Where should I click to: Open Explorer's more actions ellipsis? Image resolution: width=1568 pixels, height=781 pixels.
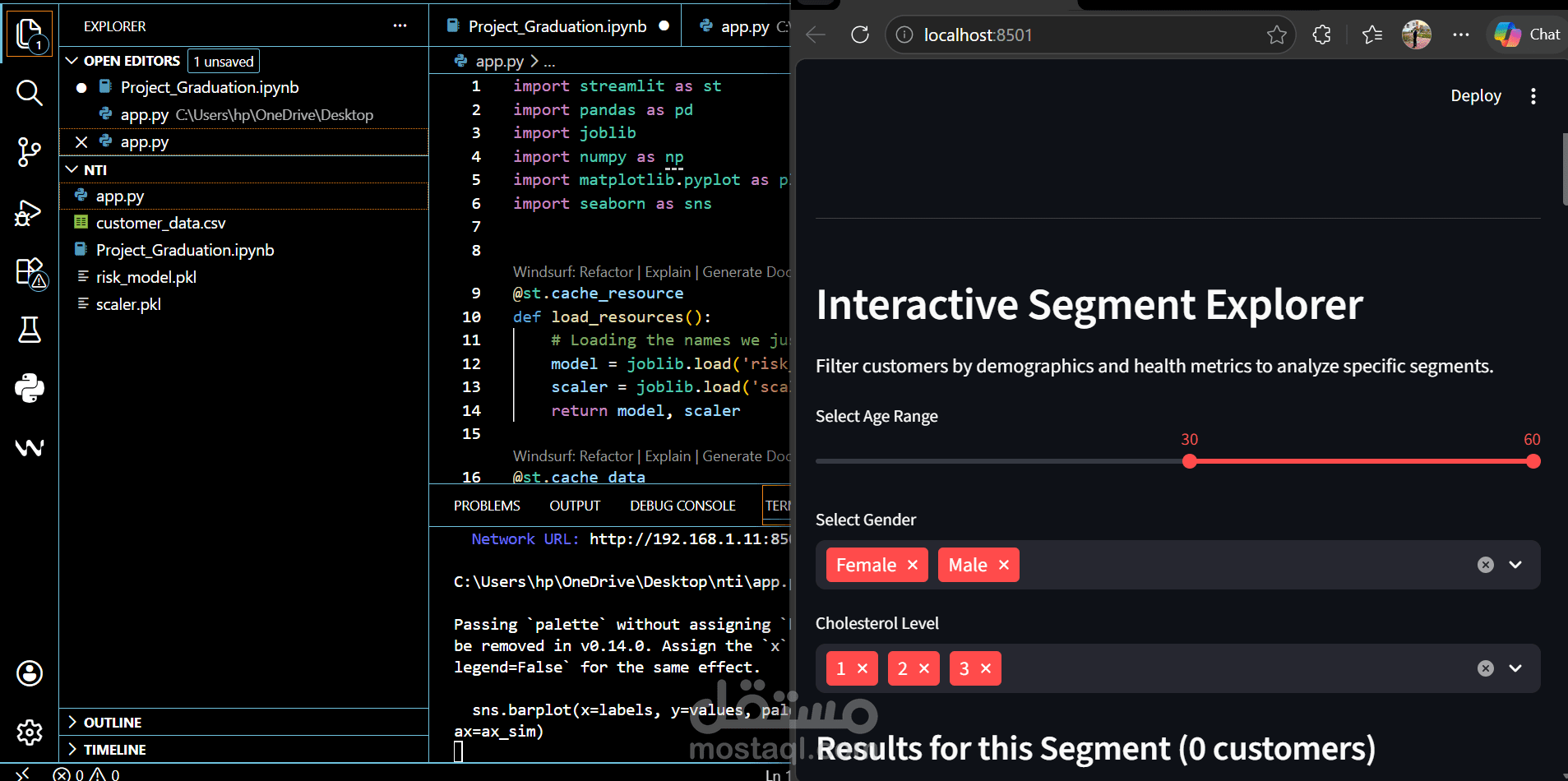click(x=400, y=25)
